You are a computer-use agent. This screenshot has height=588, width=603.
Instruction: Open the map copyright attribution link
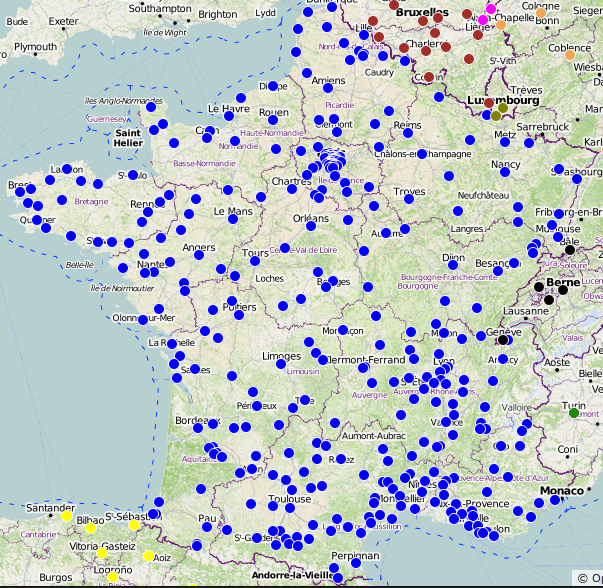(x=588, y=578)
